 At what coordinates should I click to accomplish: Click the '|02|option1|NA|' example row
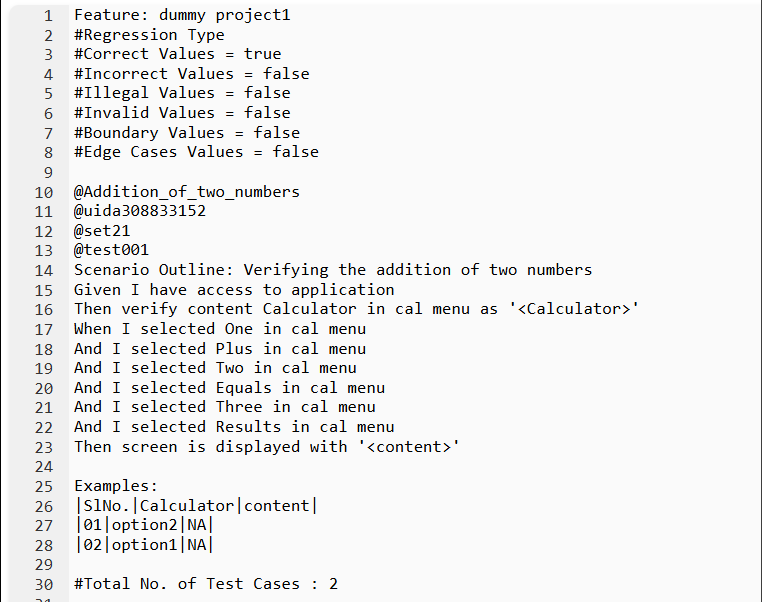(x=144, y=545)
